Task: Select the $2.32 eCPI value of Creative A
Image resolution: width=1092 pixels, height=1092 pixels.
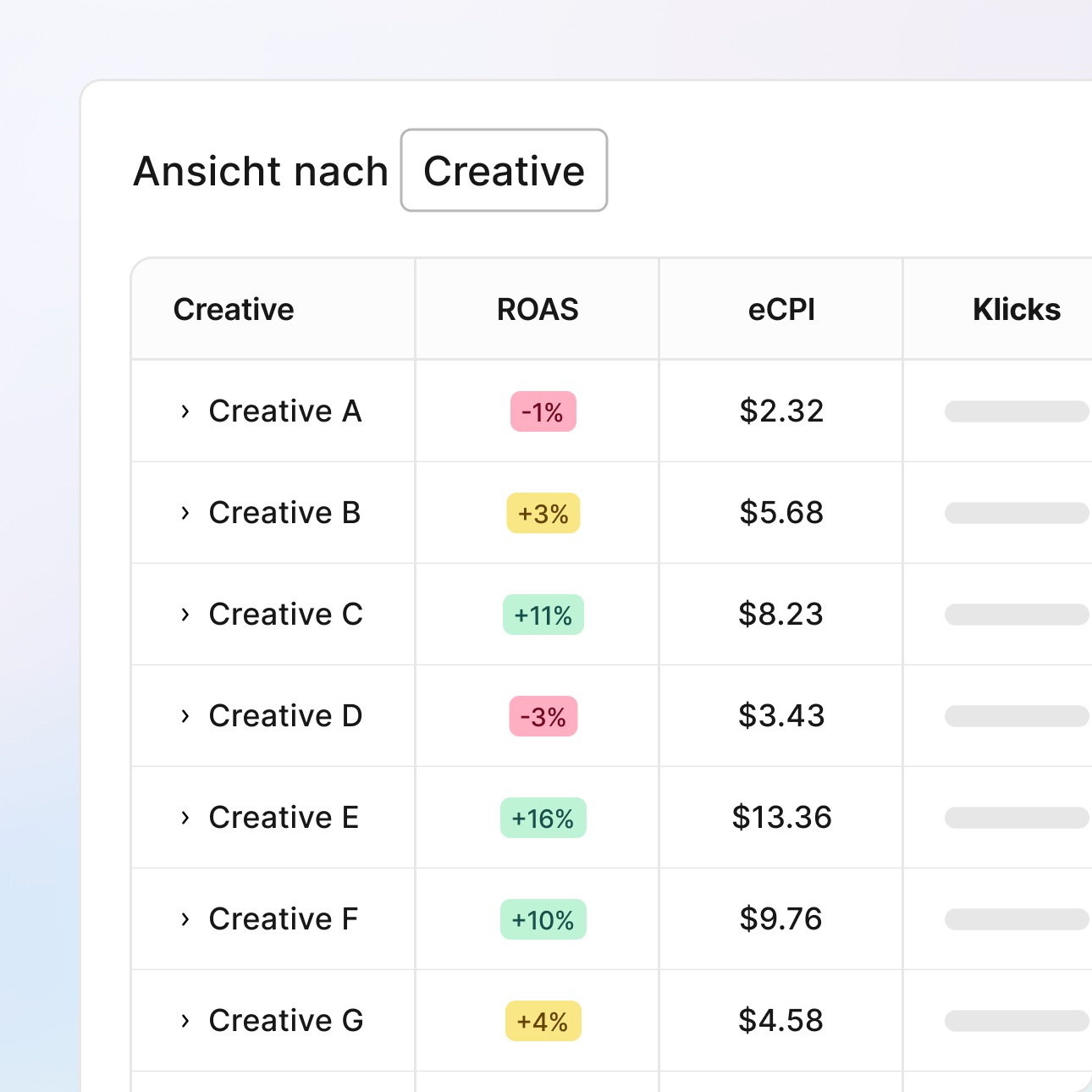Action: click(x=780, y=411)
